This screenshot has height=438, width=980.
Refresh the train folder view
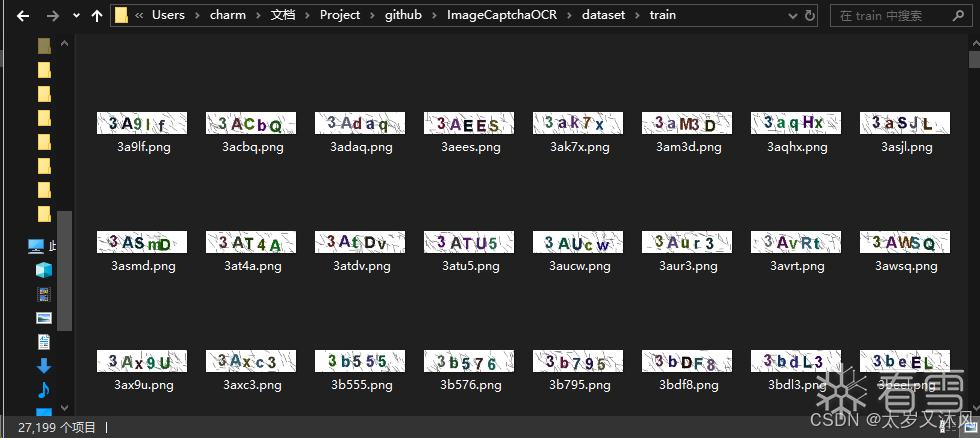click(x=809, y=16)
